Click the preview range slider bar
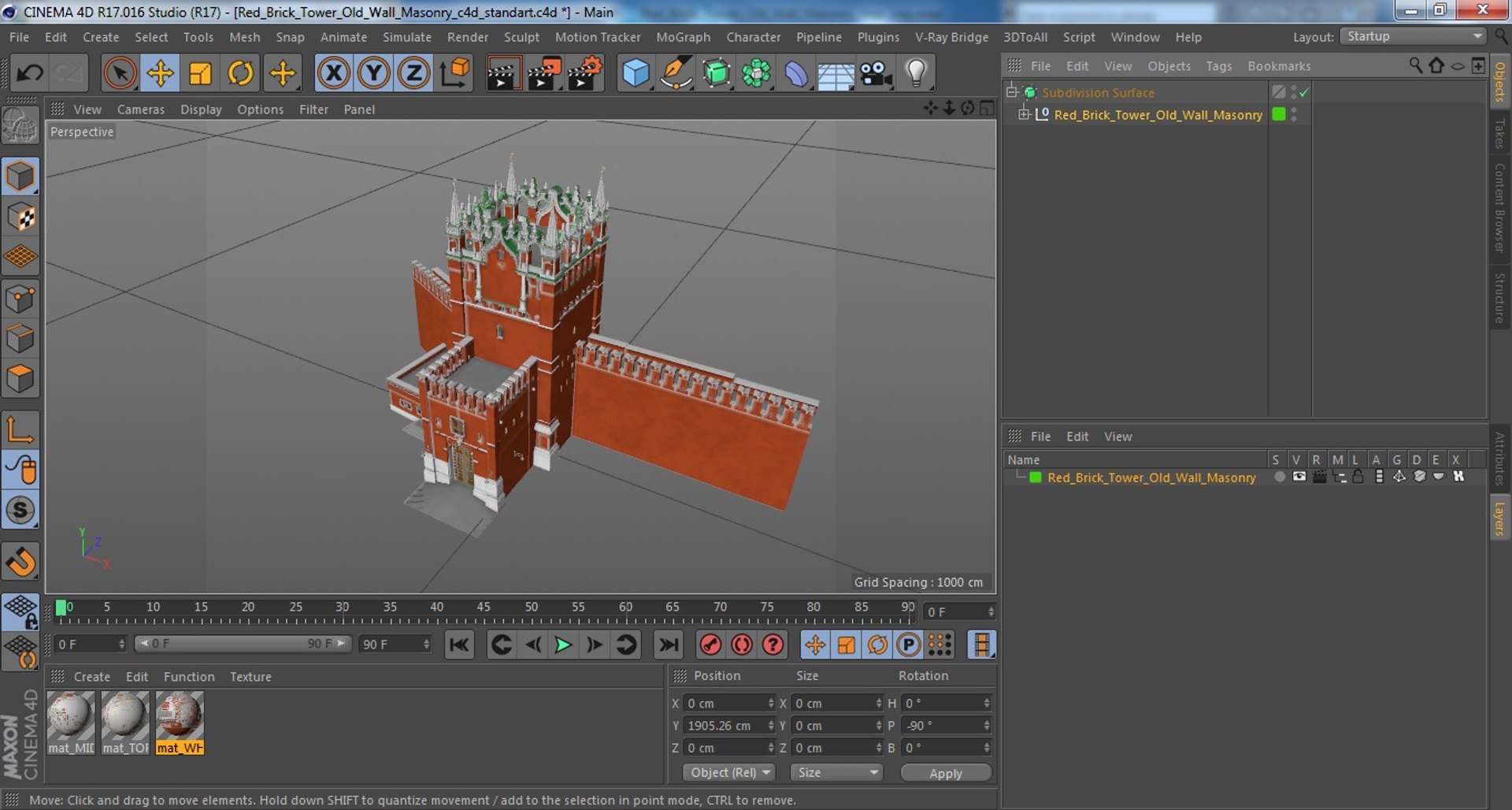This screenshot has width=1512, height=810. pyautogui.click(x=243, y=644)
